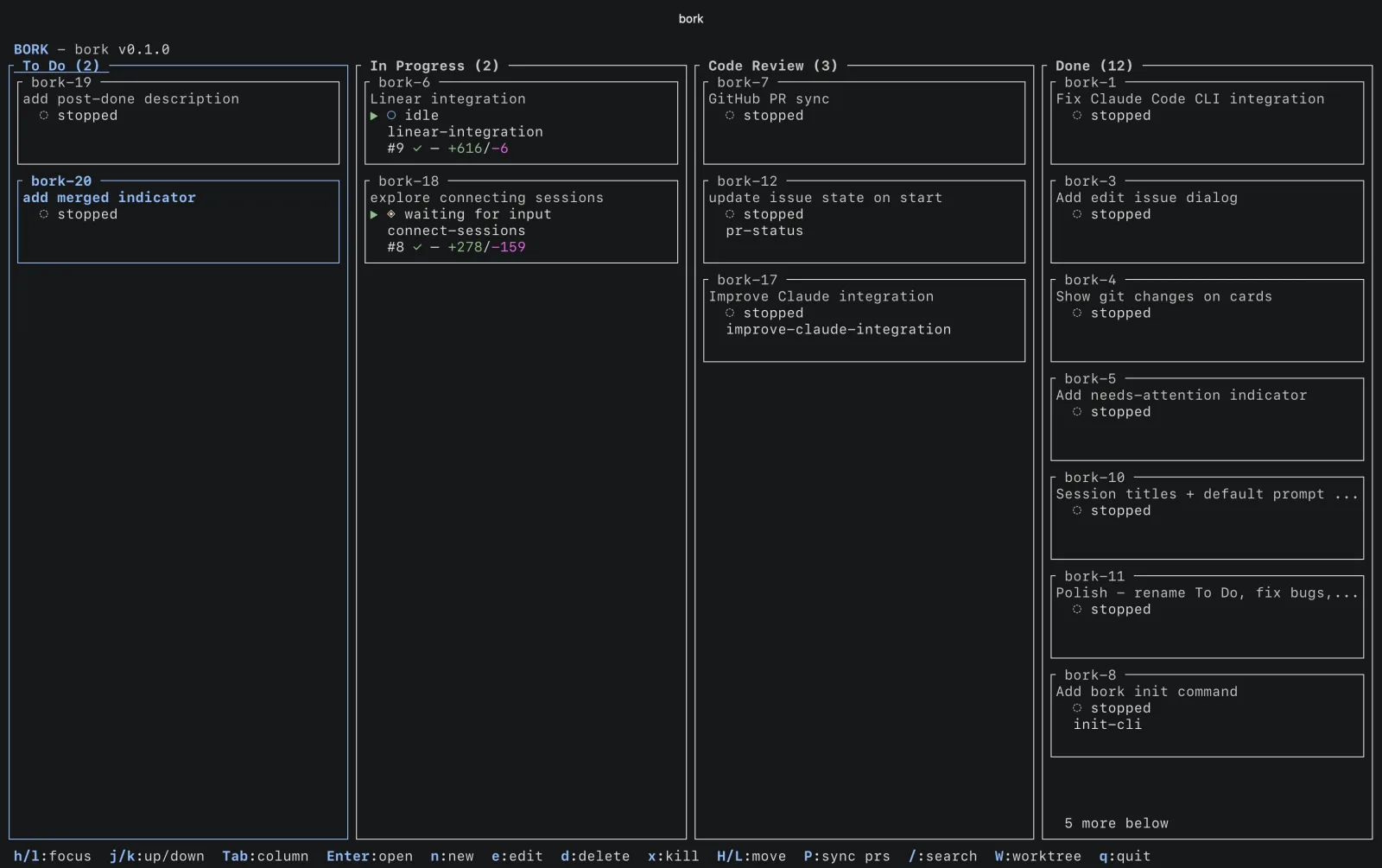The height and width of the screenshot is (868, 1382).
Task: Click the stopped status icon on bork-3
Action: [x=1077, y=214]
